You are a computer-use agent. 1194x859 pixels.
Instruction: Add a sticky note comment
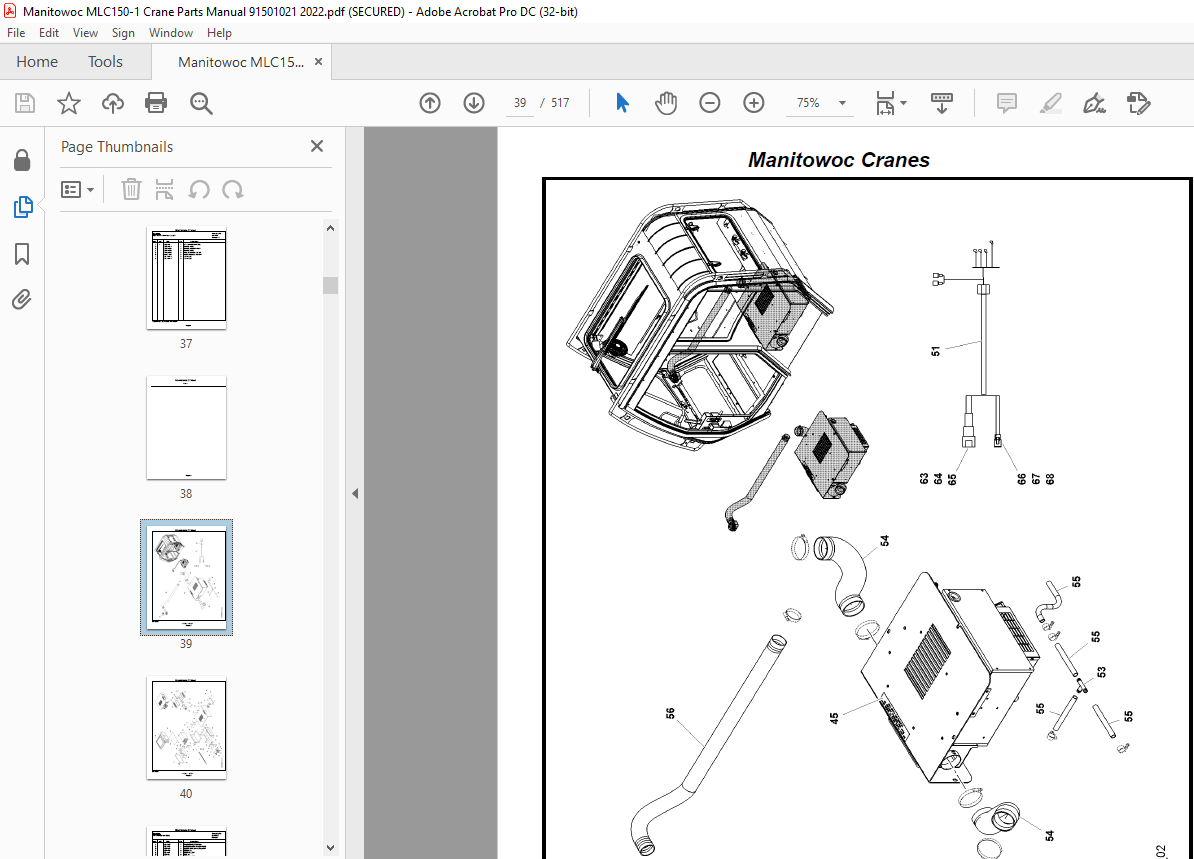[1007, 103]
